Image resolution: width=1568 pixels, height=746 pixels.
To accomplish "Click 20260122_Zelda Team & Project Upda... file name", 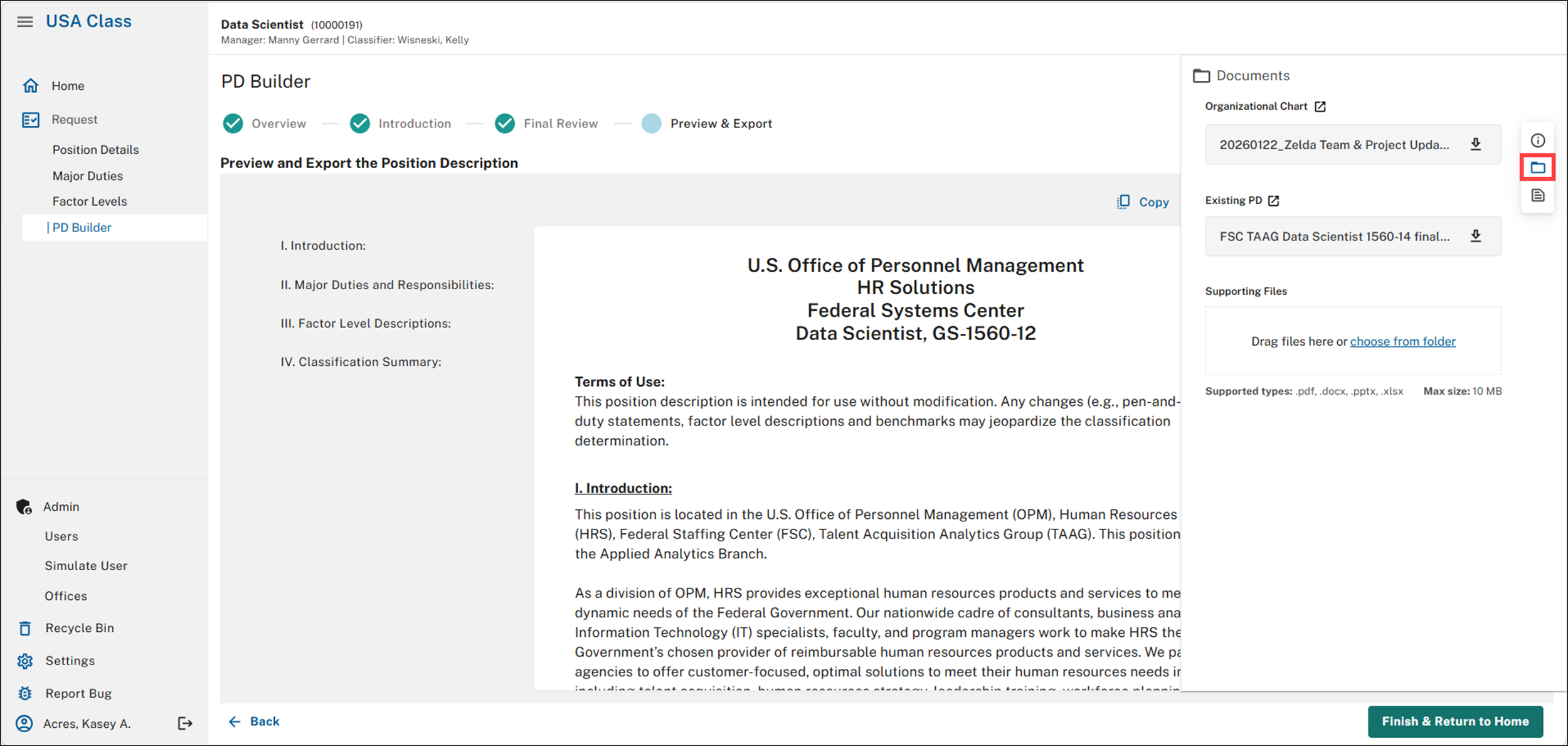I will [1334, 145].
